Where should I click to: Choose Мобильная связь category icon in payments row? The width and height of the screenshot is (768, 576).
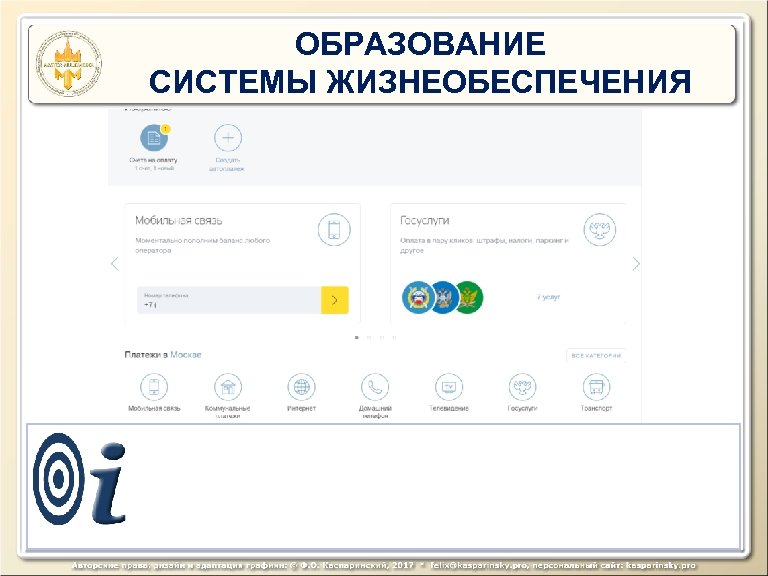154,387
